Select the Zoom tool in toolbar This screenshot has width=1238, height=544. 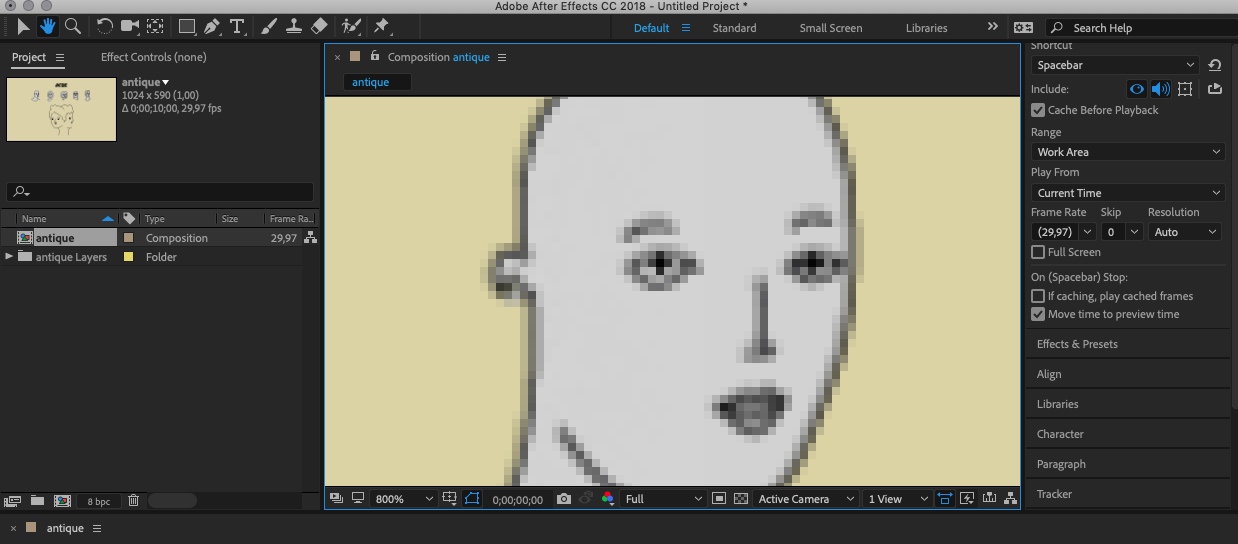[73, 26]
